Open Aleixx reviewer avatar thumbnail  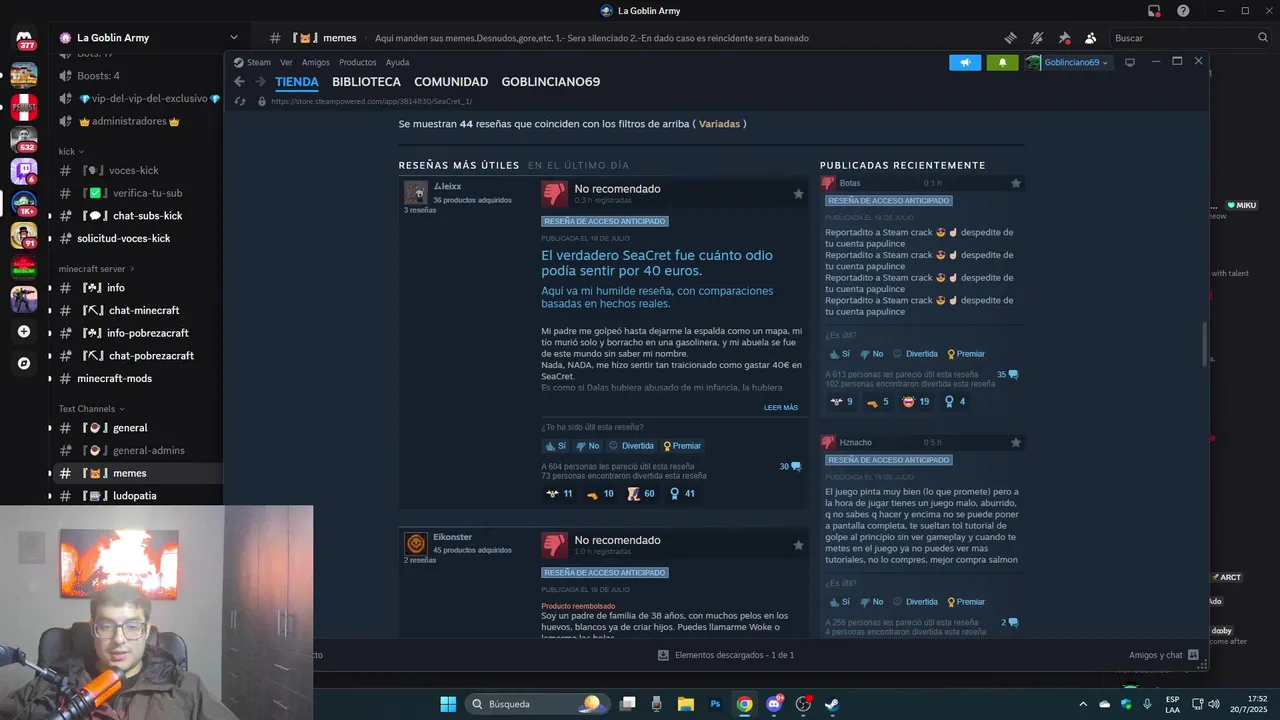(415, 192)
